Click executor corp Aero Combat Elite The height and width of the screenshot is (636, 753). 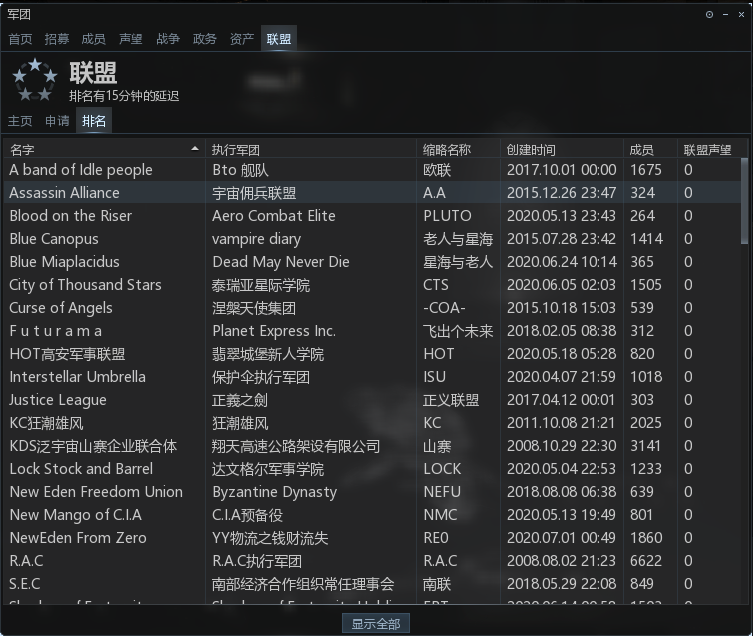(x=274, y=216)
